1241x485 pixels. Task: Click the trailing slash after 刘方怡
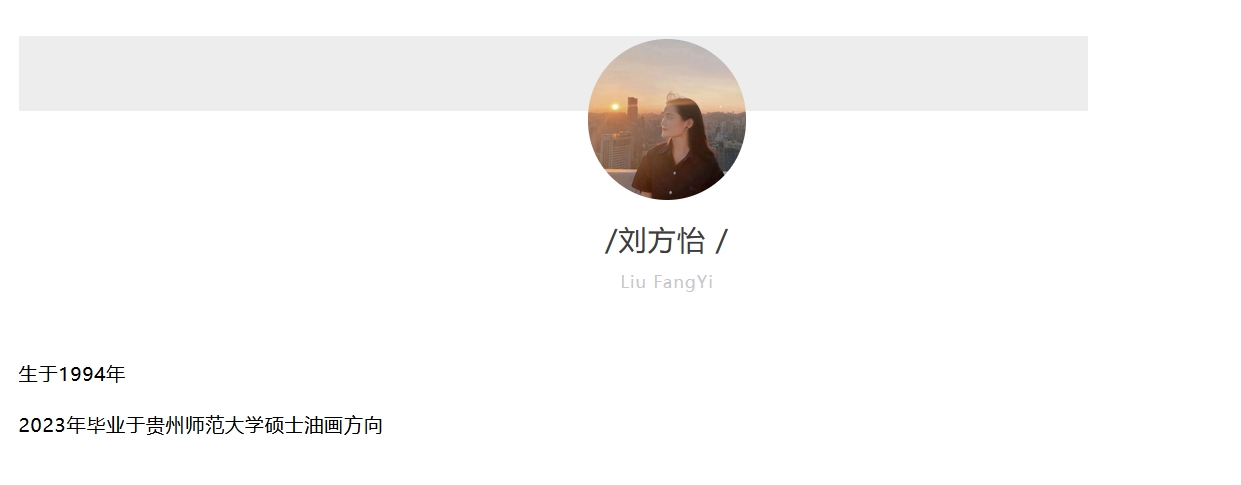click(x=722, y=241)
